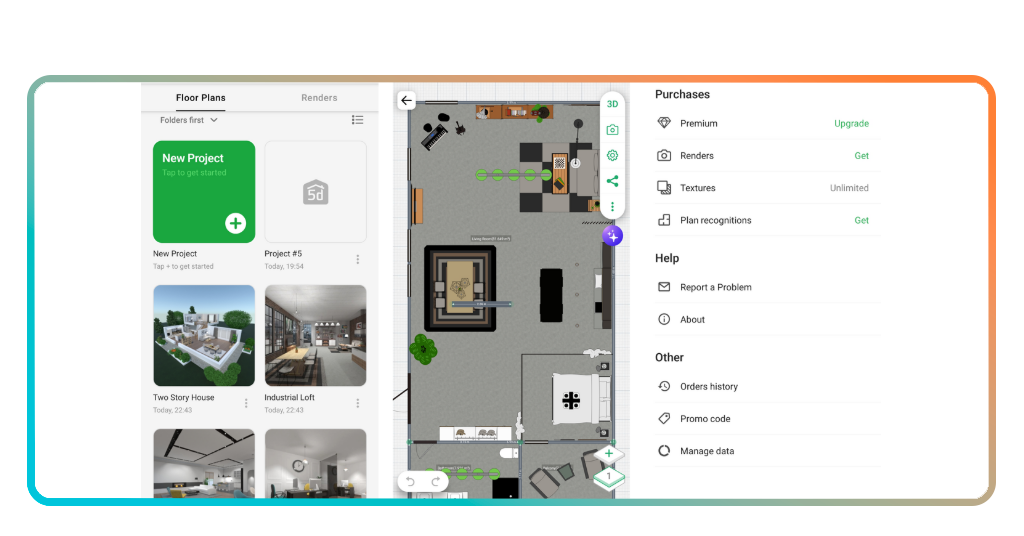Tap the green New Project card

[204, 192]
